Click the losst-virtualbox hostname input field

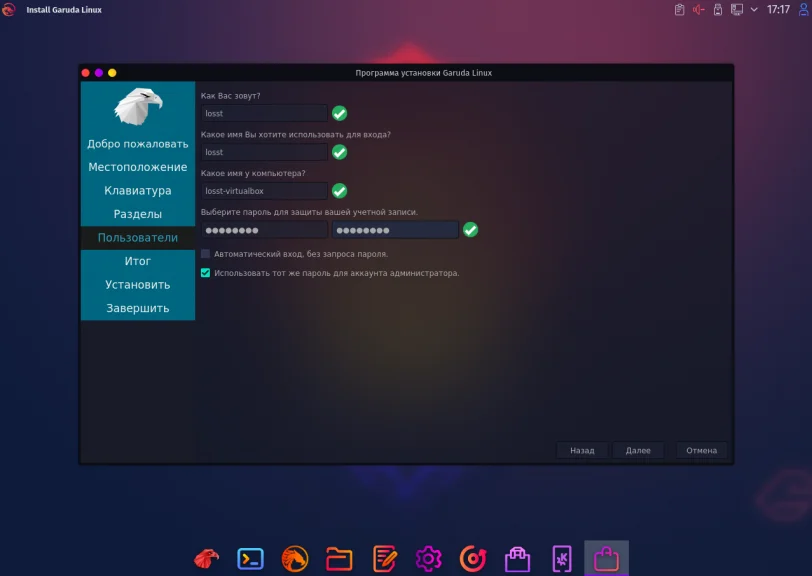click(x=262, y=190)
